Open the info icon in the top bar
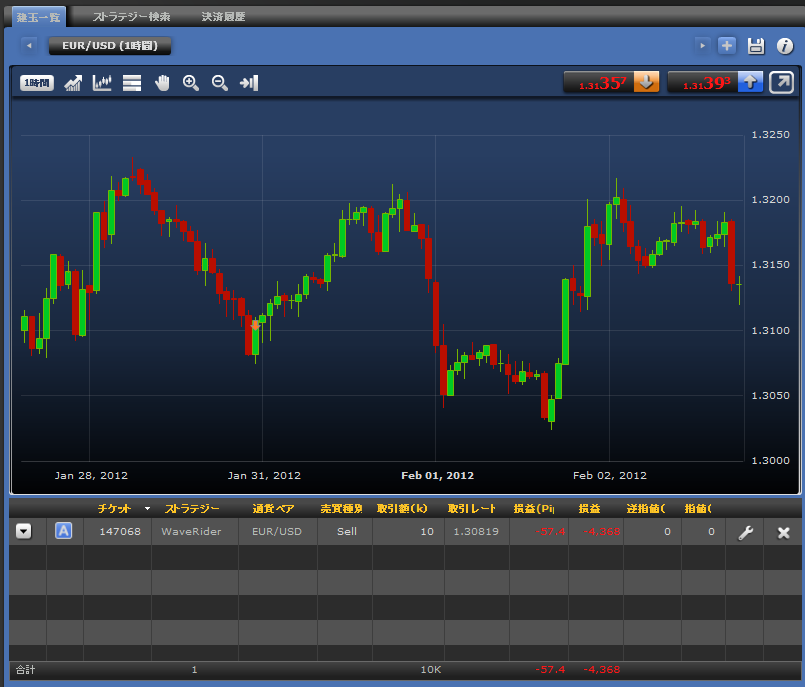 click(x=785, y=46)
